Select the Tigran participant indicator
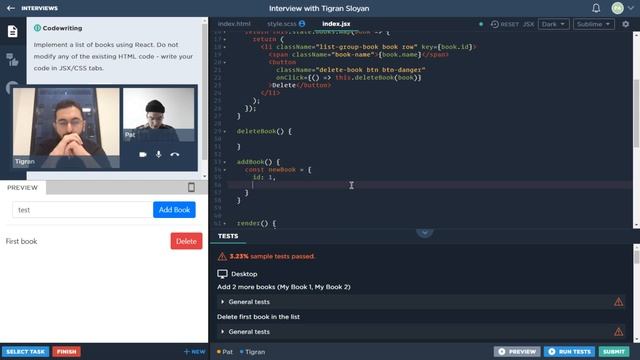640x360 pixels. pyautogui.click(x=252, y=352)
